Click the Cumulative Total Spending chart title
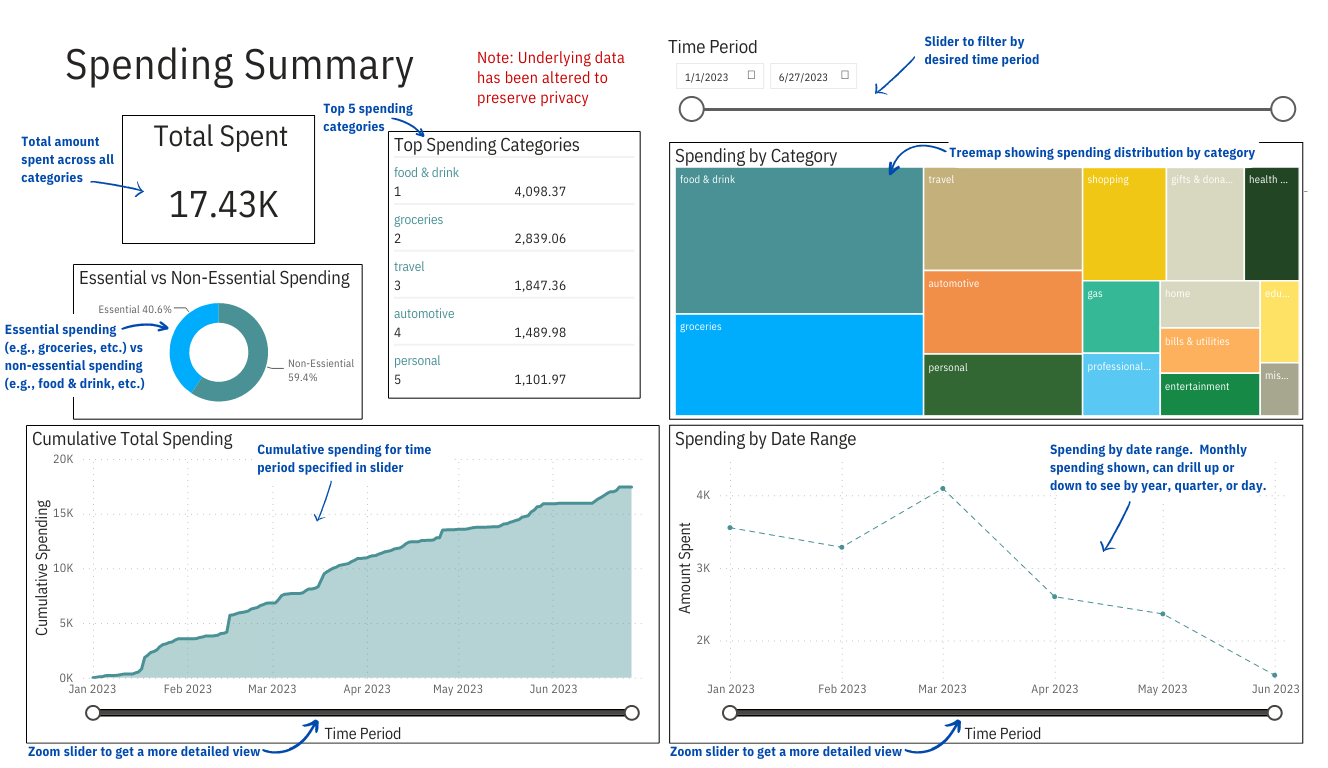The width and height of the screenshot is (1328, 768). tap(132, 439)
